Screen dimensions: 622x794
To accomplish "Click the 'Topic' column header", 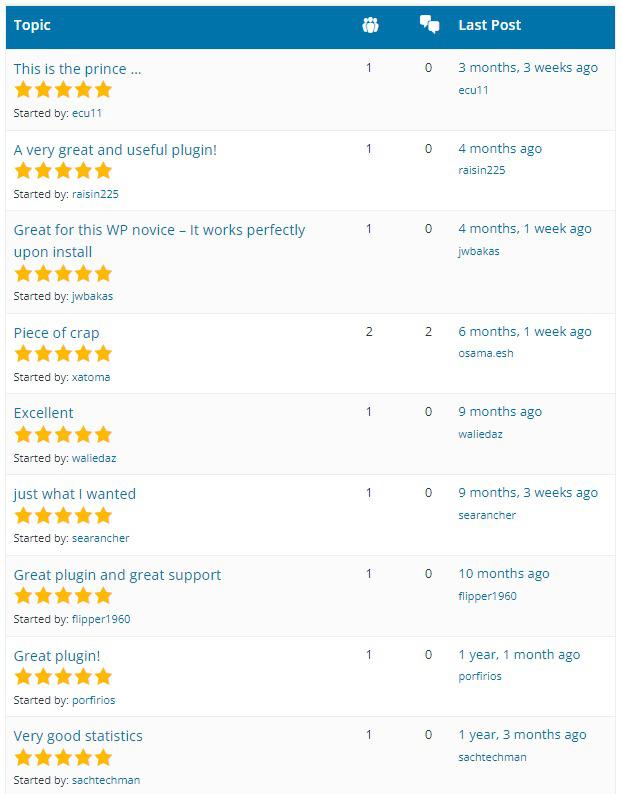I will (x=32, y=25).
